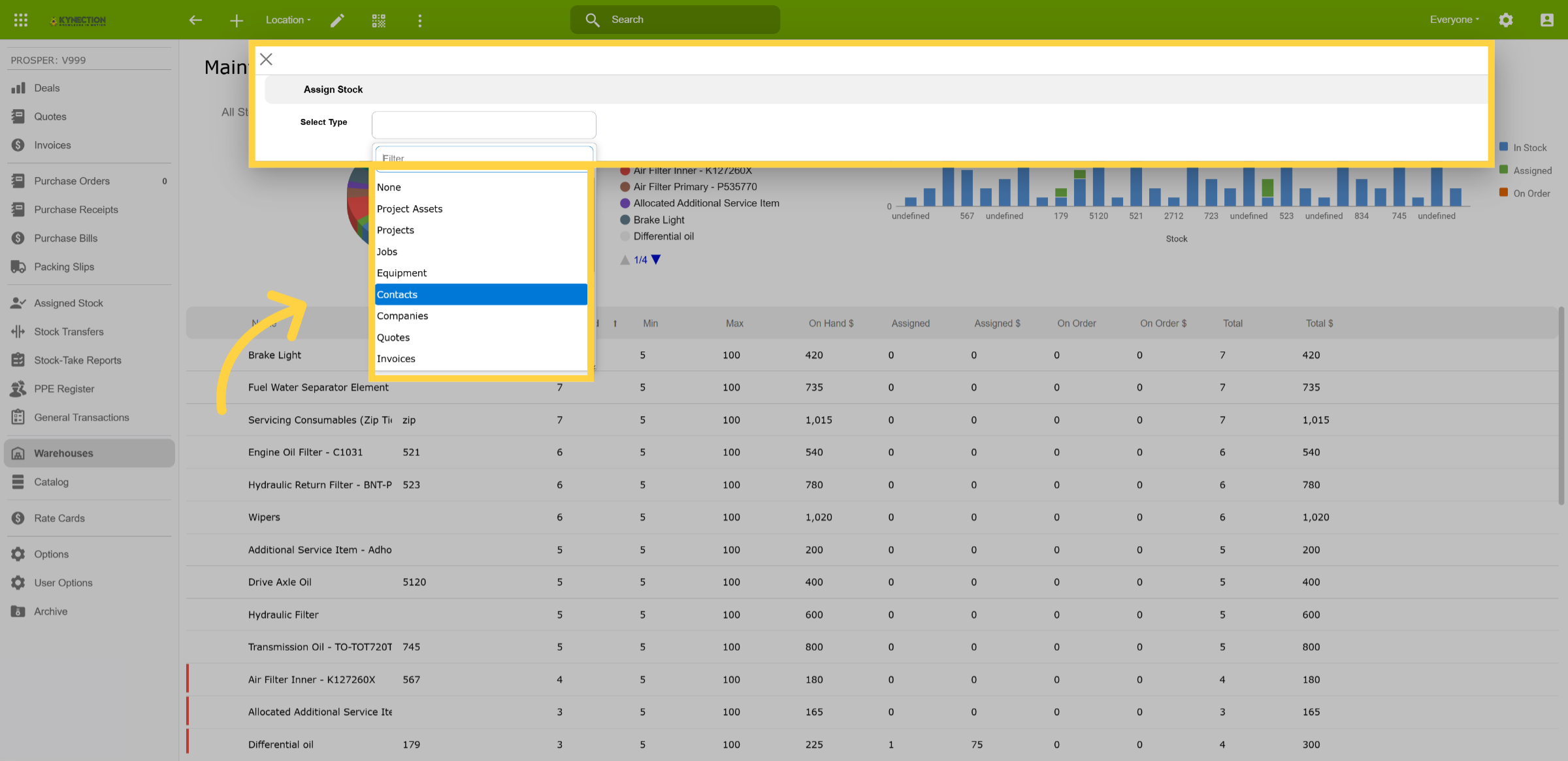
Task: Click next page arrow in pie legend
Action: pyautogui.click(x=656, y=260)
